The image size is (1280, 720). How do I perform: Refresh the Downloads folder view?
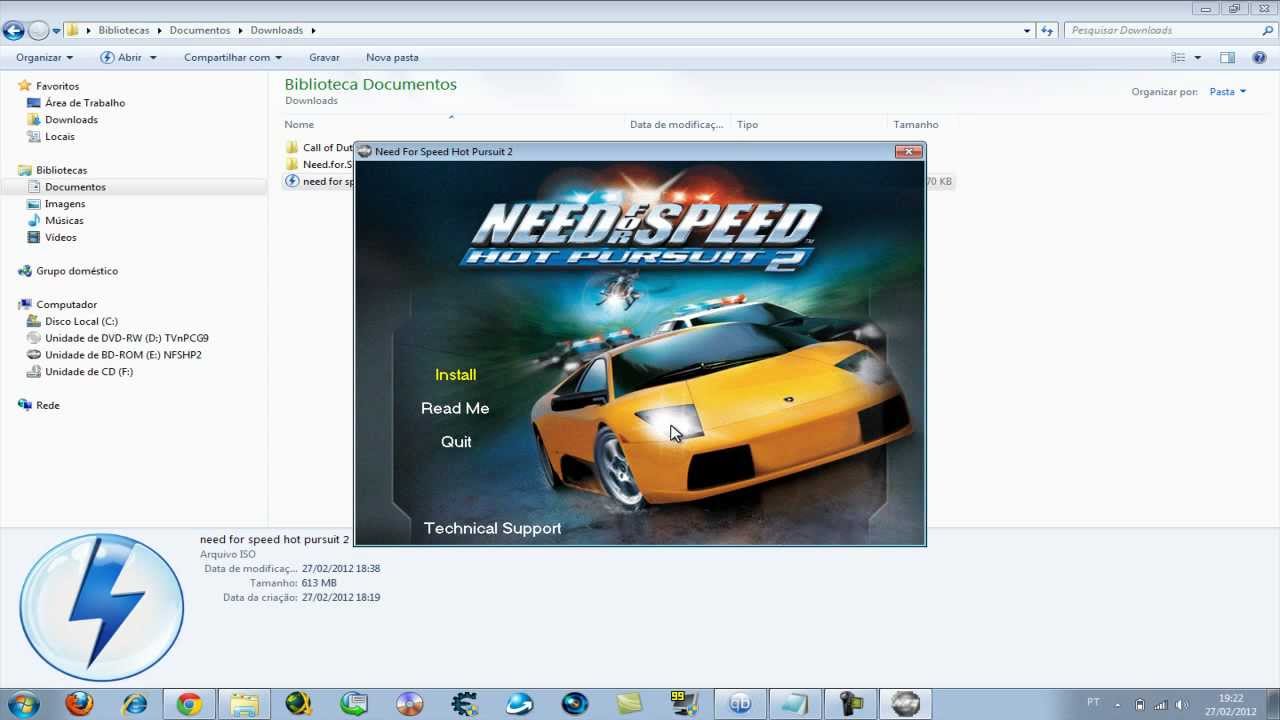(1047, 31)
